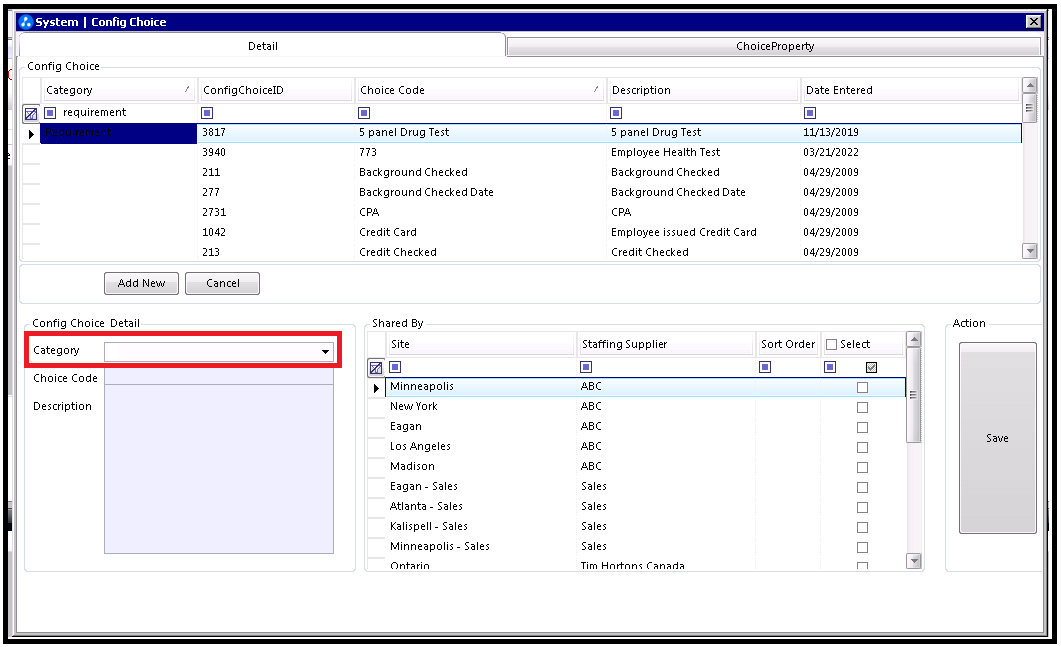Click the Description column filter icon
The width and height of the screenshot is (1061, 647).
616,113
